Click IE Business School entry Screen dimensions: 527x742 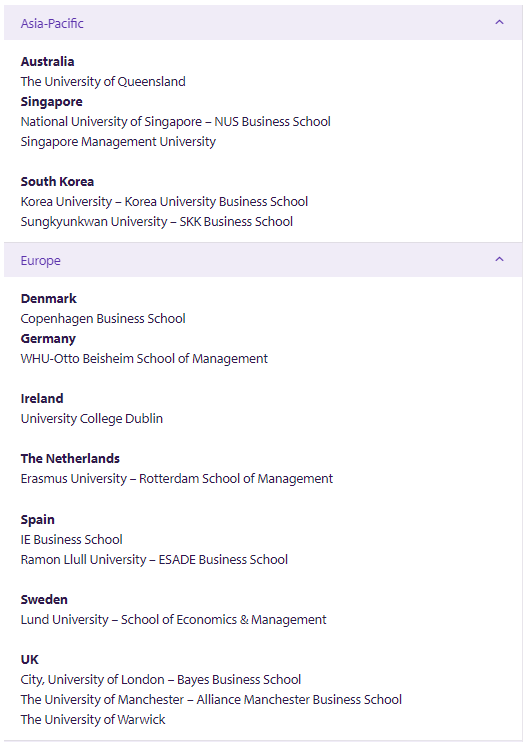pos(71,539)
